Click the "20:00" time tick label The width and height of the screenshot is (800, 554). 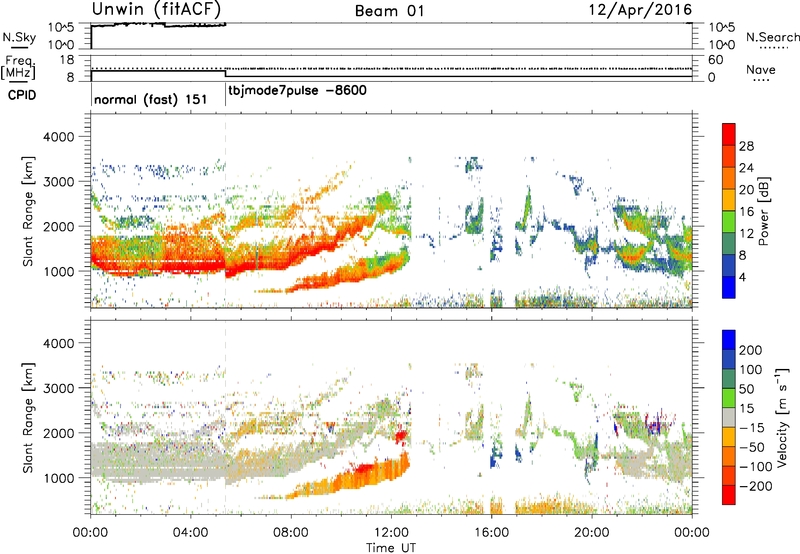click(592, 533)
